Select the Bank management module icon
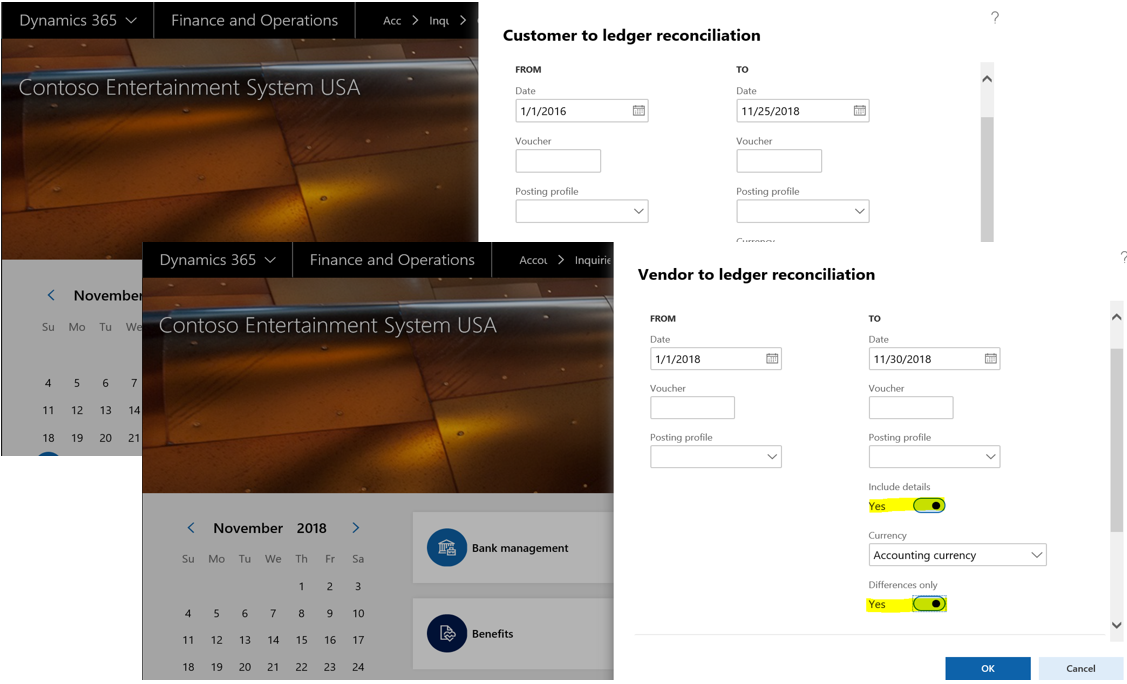1127x684 pixels. click(446, 548)
